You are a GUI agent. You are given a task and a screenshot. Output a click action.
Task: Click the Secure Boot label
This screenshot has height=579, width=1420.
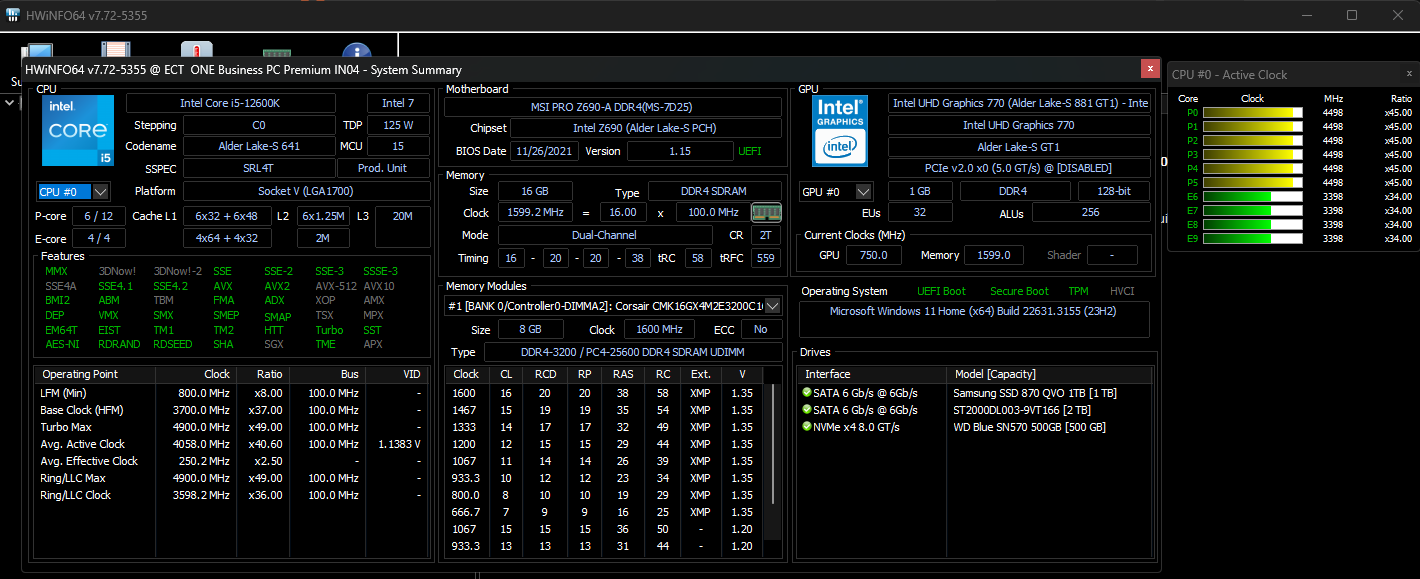pos(1020,291)
